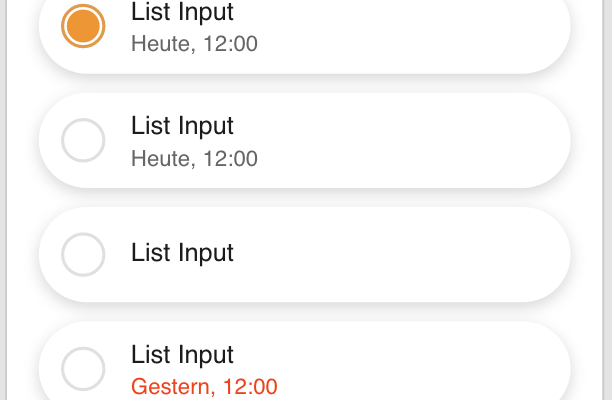
Task: Select the List Input title above Gestern date
Action: [182, 354]
